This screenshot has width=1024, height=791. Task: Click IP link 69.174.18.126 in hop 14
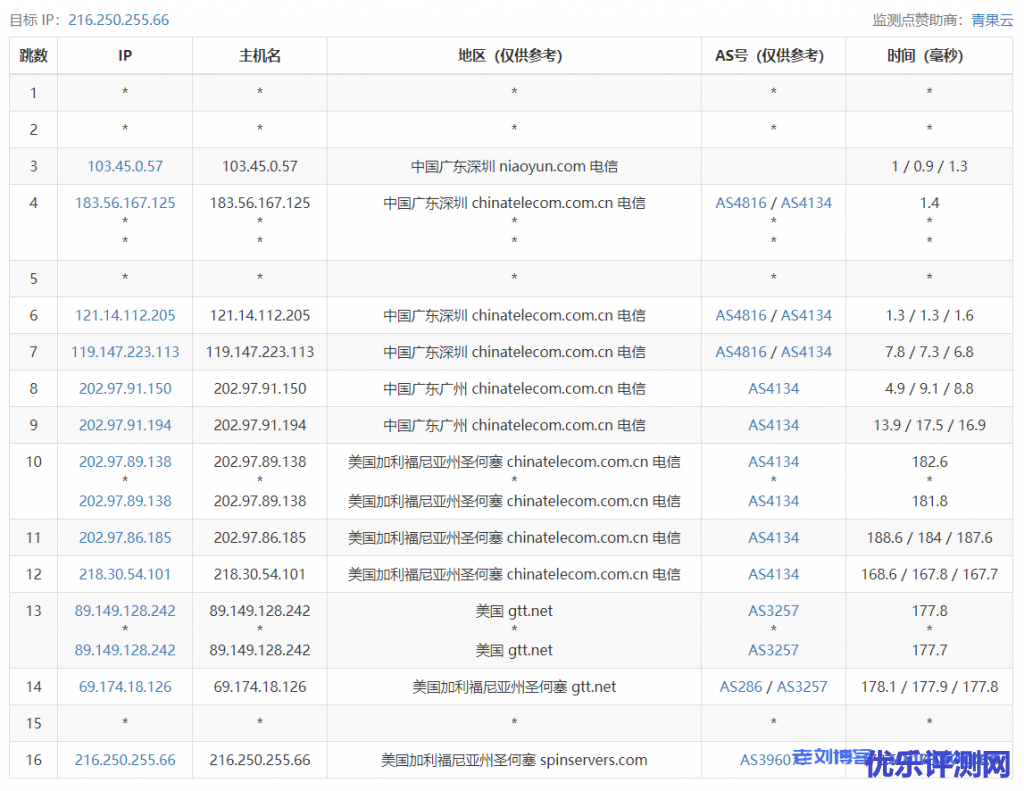(x=125, y=687)
